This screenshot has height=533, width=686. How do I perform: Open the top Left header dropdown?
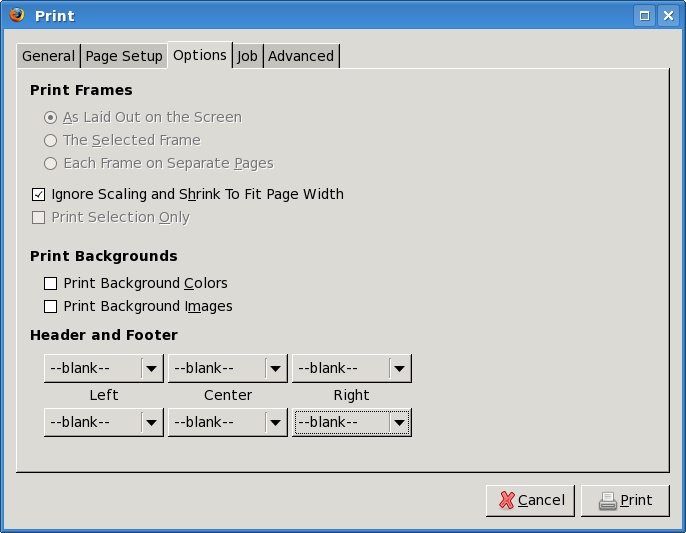[103, 368]
